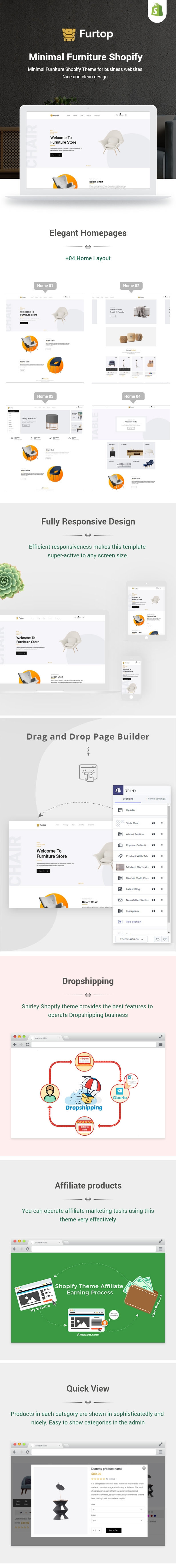Click the drag handle beside Instagram
Viewport: 176px width, 1568px height.
(161, 911)
